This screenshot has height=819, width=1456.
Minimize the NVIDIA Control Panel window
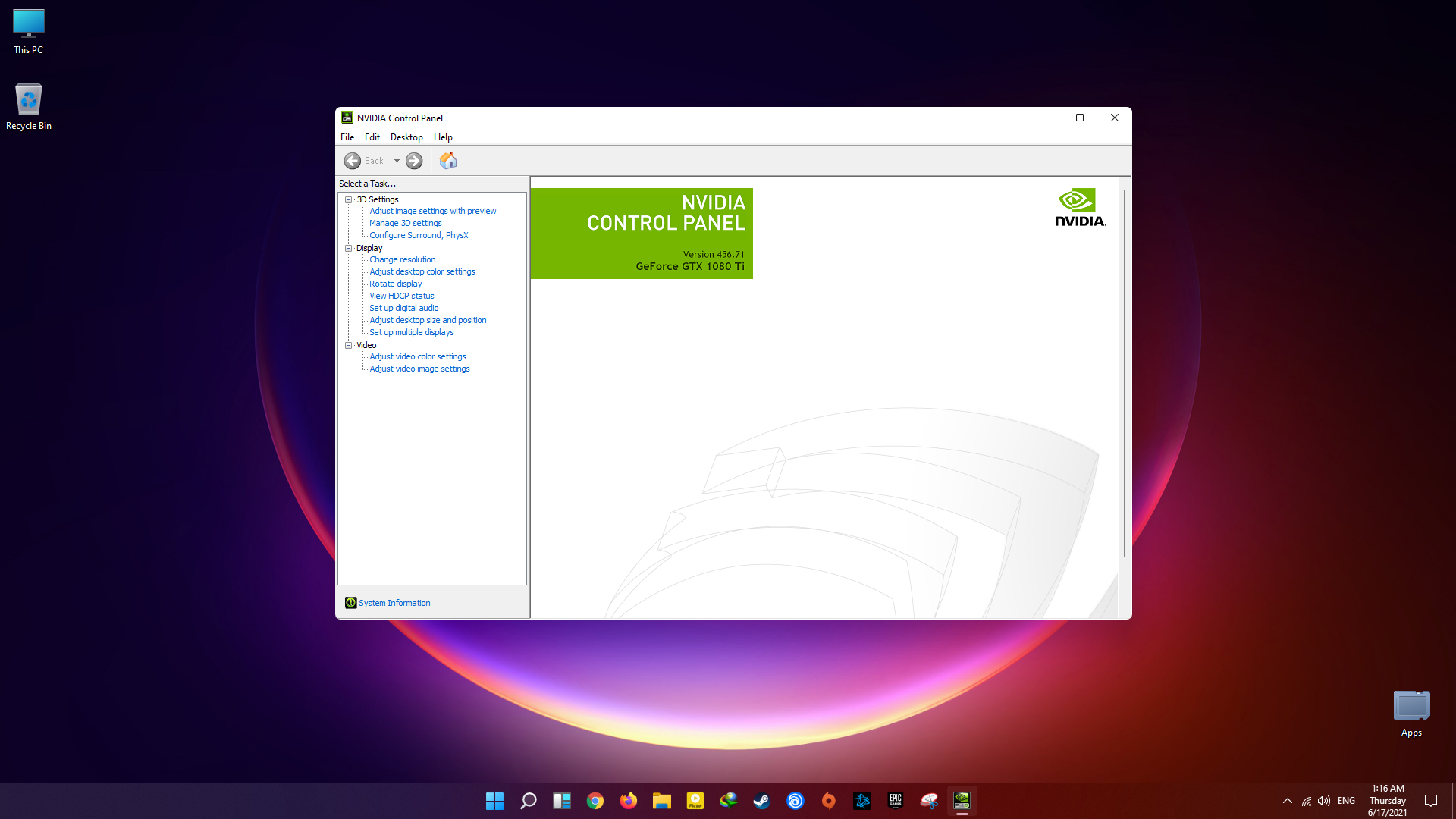tap(1046, 118)
